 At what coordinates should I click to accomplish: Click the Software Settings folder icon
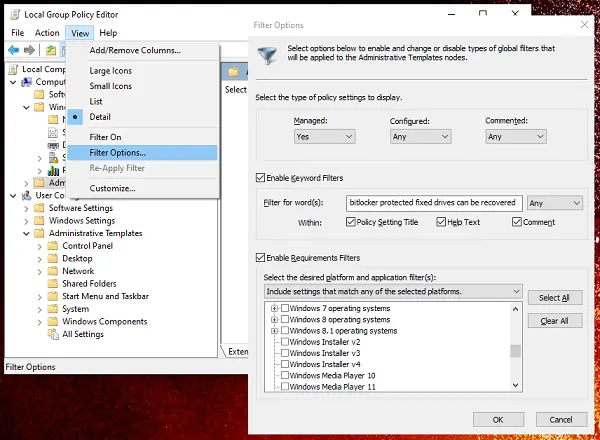pos(39,208)
